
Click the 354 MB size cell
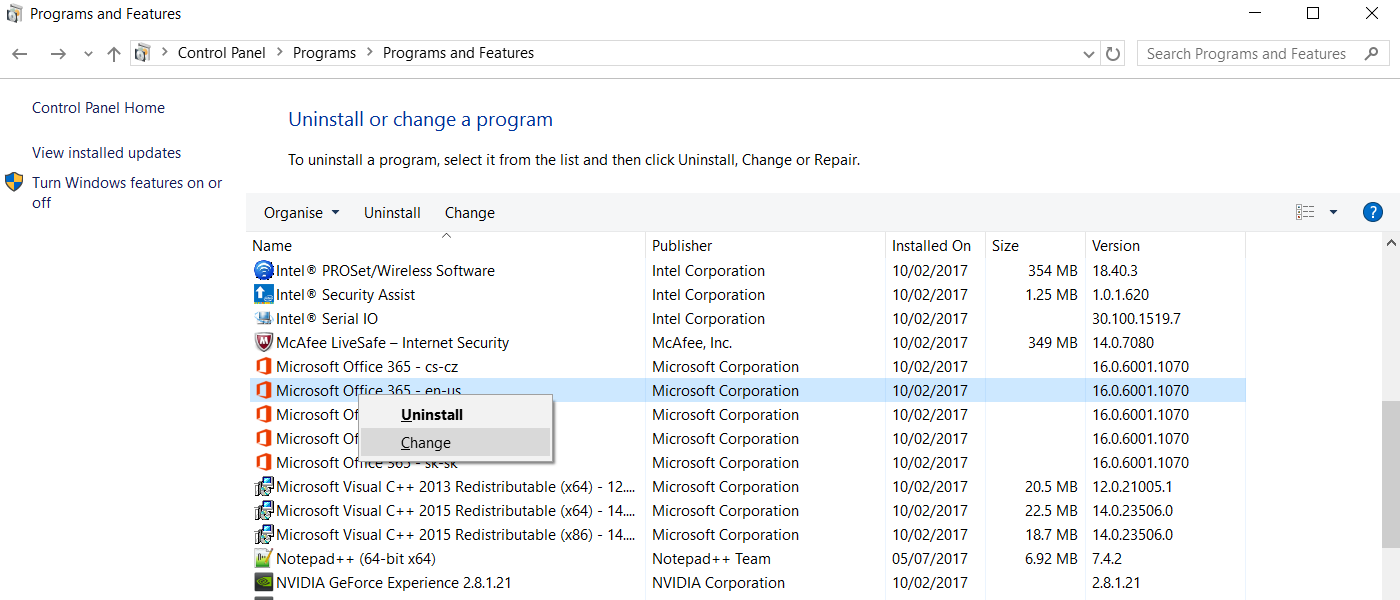point(1053,271)
